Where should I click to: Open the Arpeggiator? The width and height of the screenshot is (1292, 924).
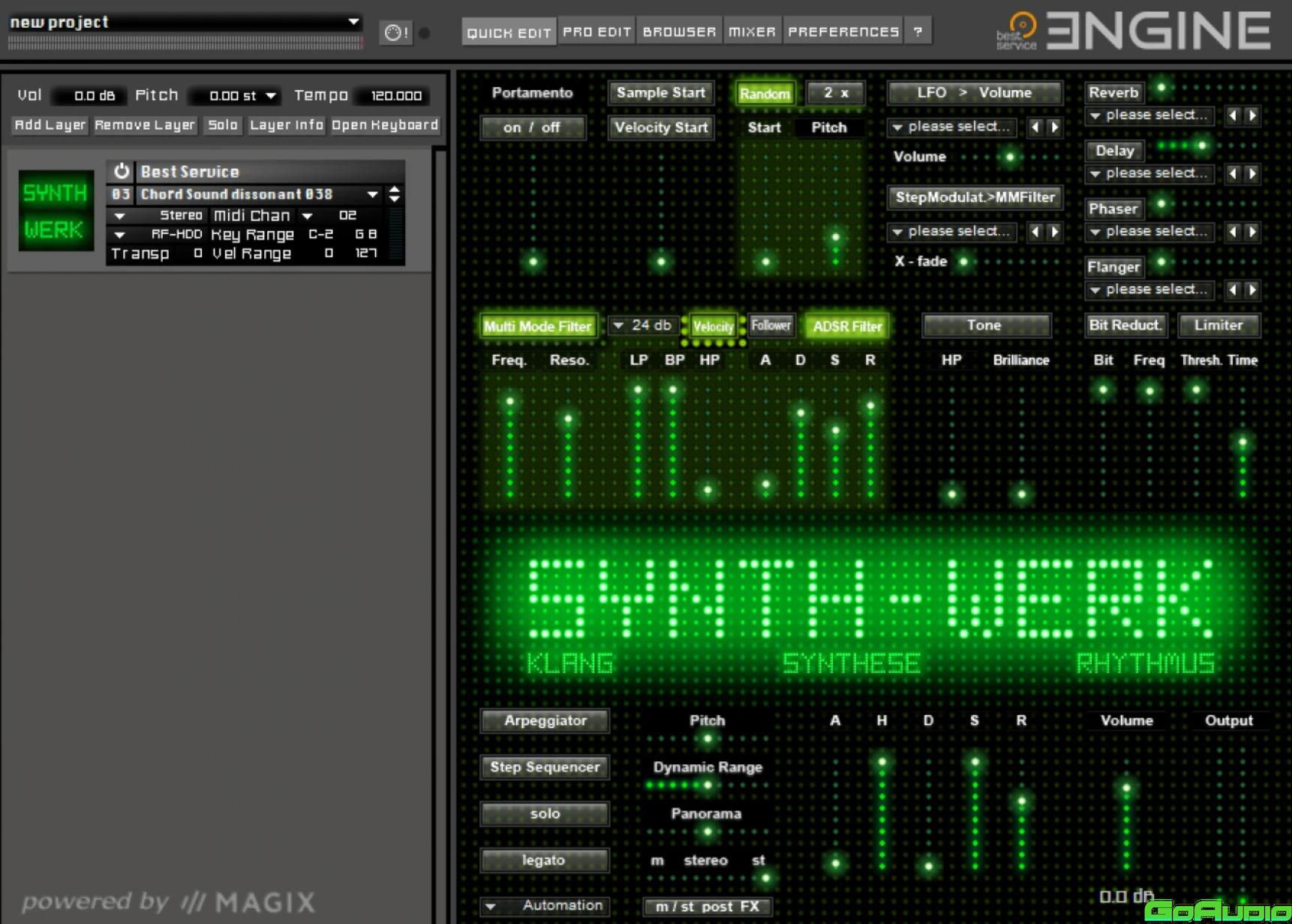coord(545,721)
